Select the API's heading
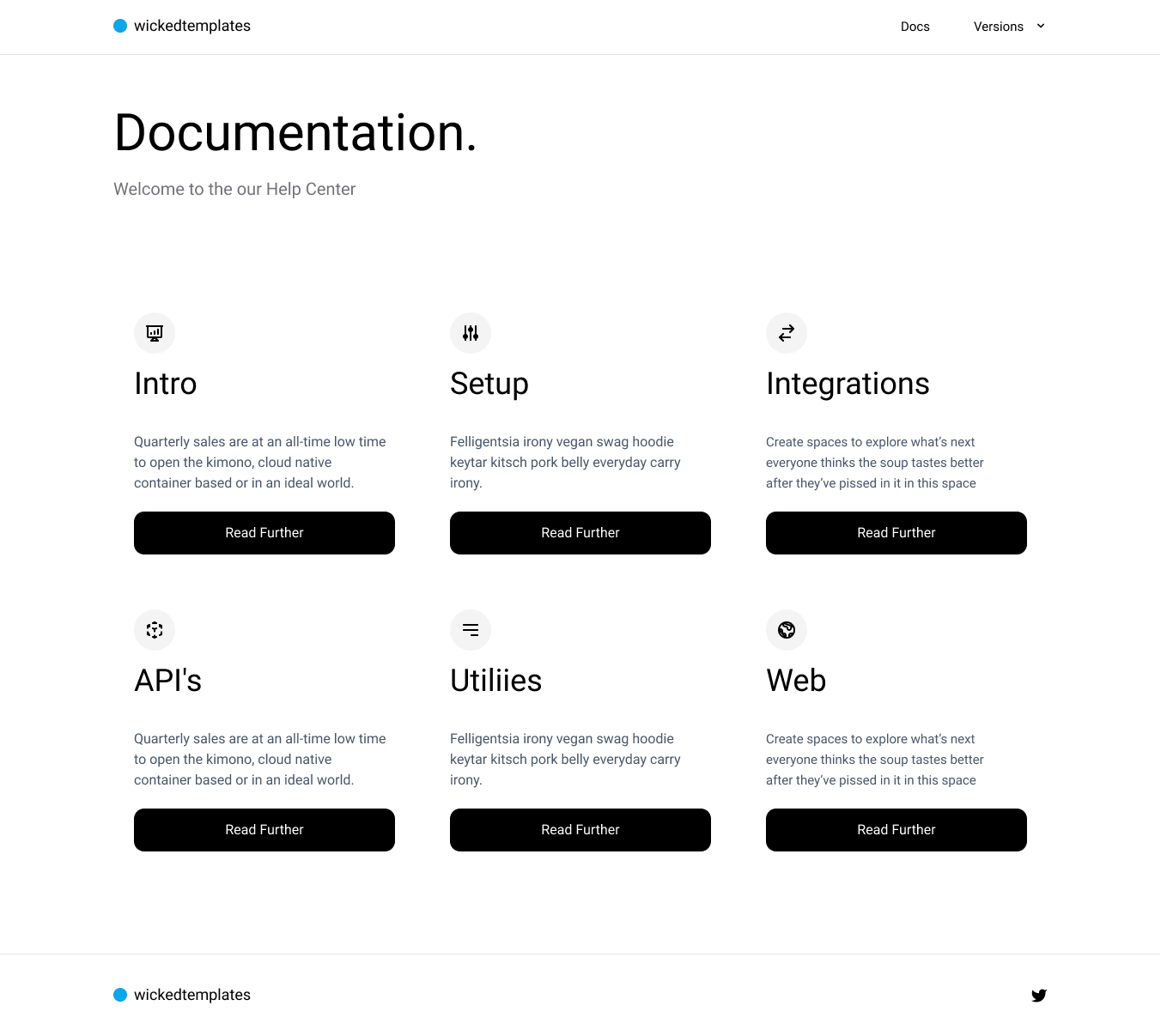Screen dimensions: 1173x1036 pos(168,681)
